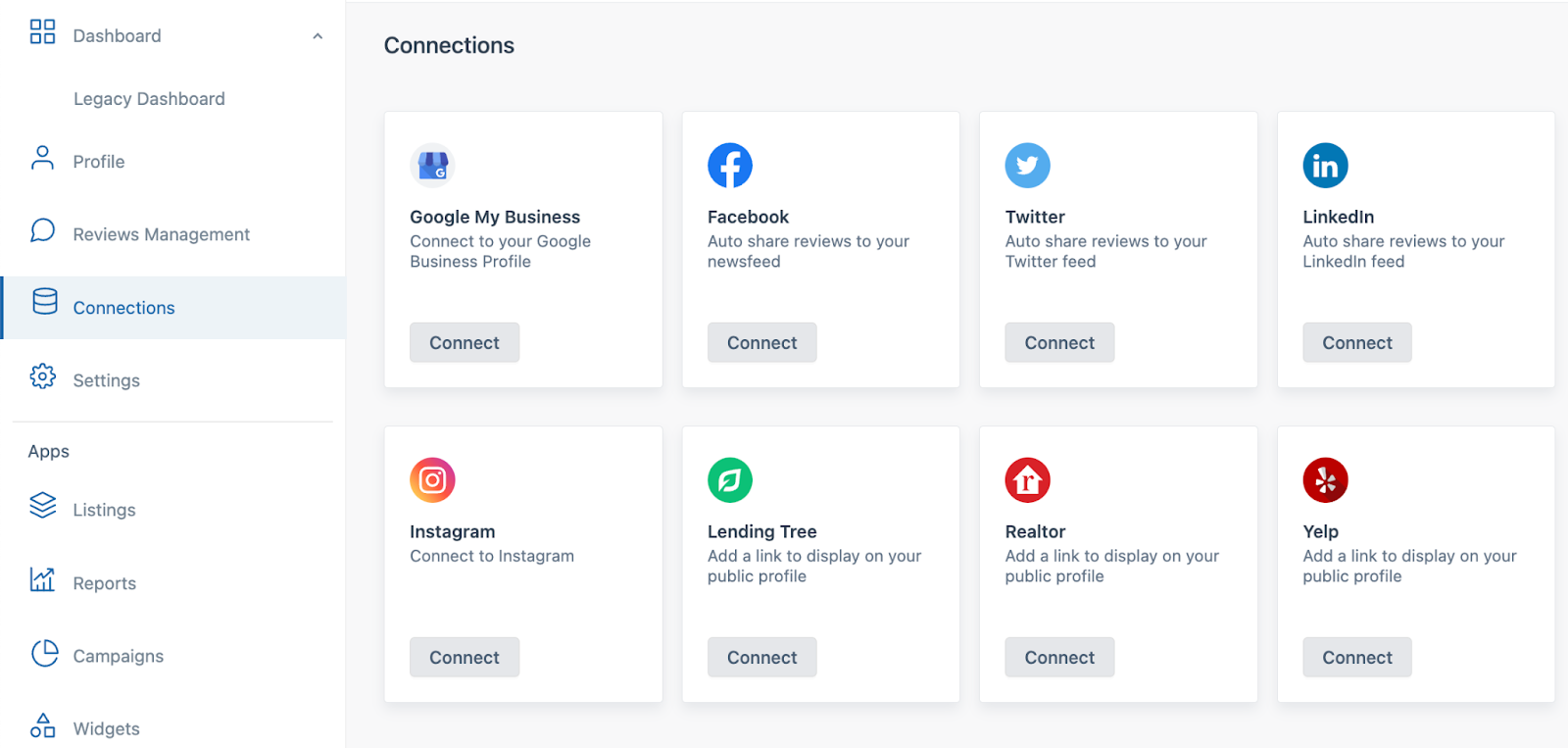
Task: Connect the Instagram account
Action: pyautogui.click(x=465, y=658)
